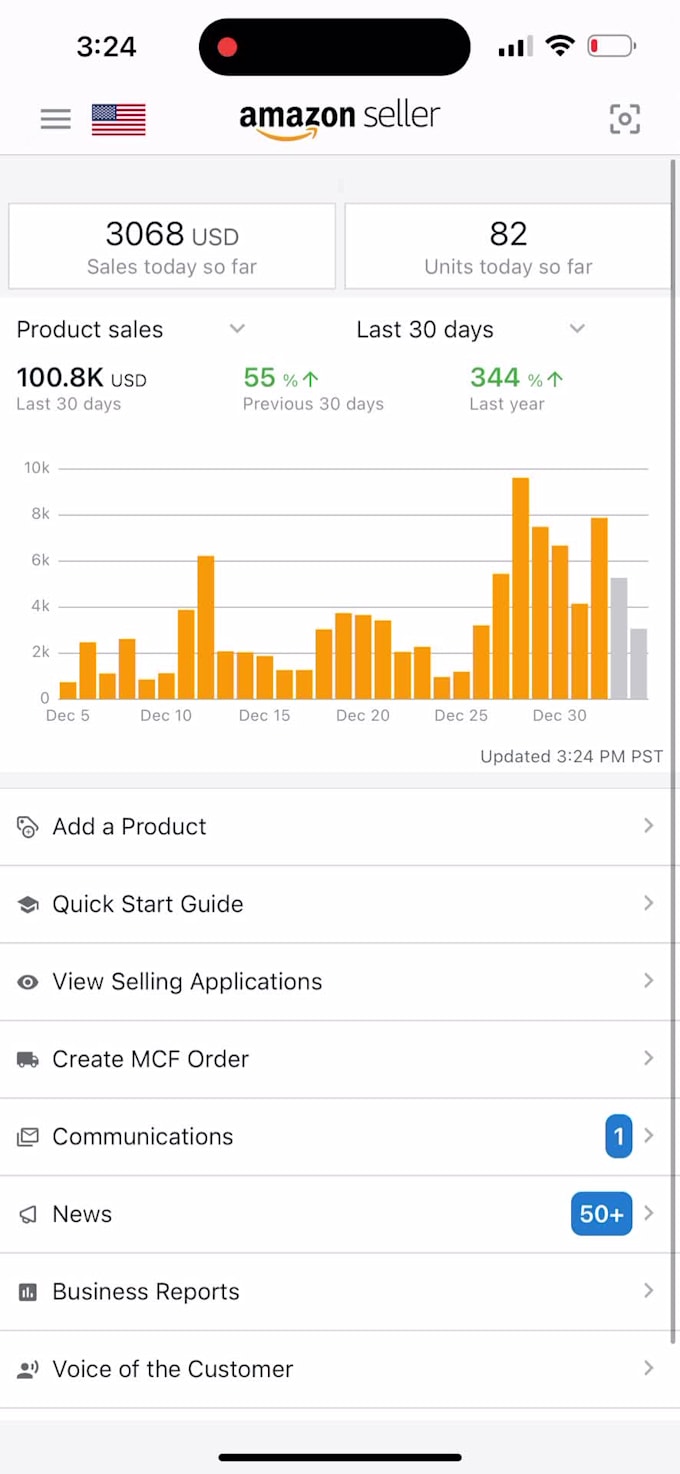680x1474 pixels.
Task: Tap the News megaphone icon
Action: pyautogui.click(x=28, y=1214)
